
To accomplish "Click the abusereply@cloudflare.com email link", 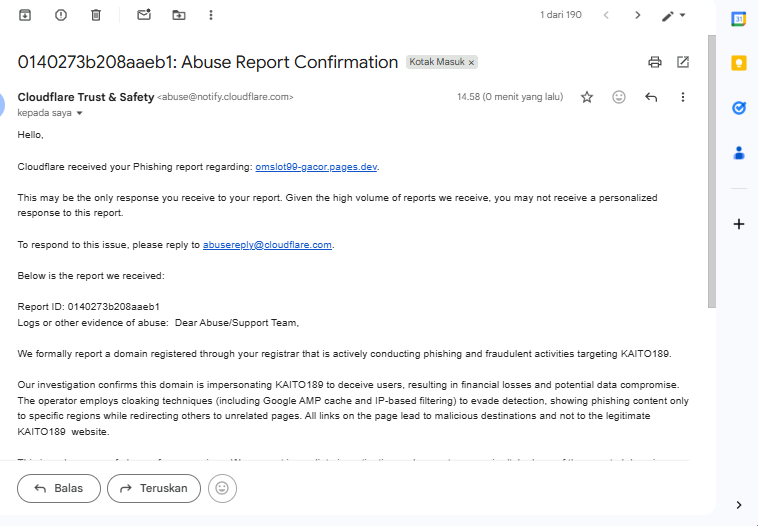I will coord(267,245).
